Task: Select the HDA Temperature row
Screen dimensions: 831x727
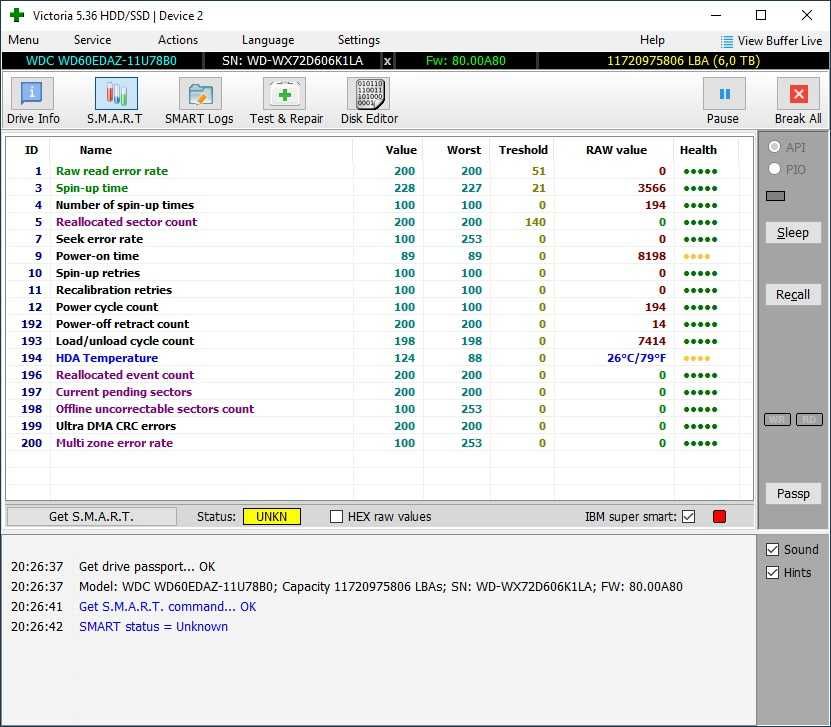Action: point(379,358)
